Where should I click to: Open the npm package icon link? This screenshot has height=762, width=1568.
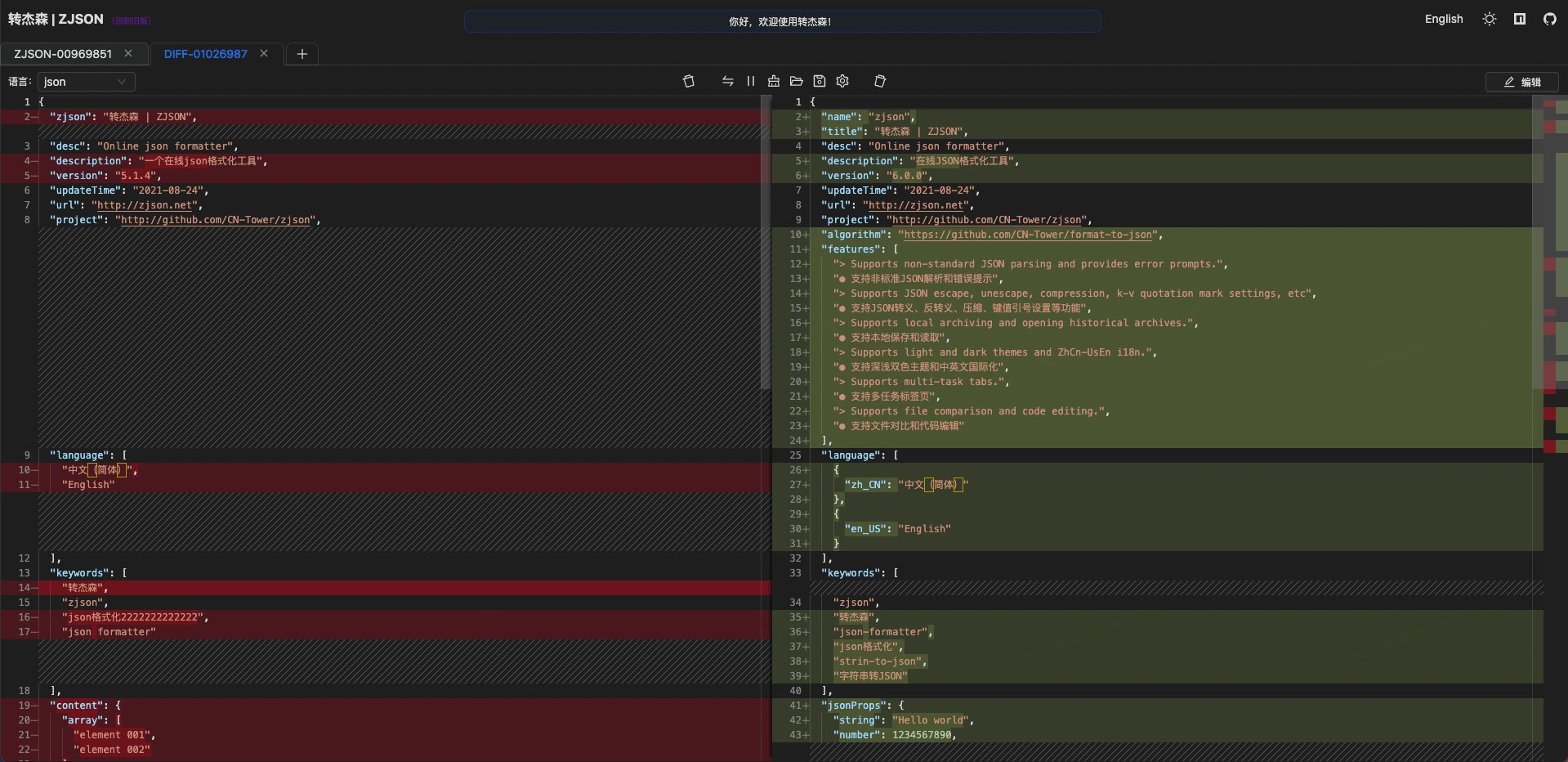(x=1520, y=19)
